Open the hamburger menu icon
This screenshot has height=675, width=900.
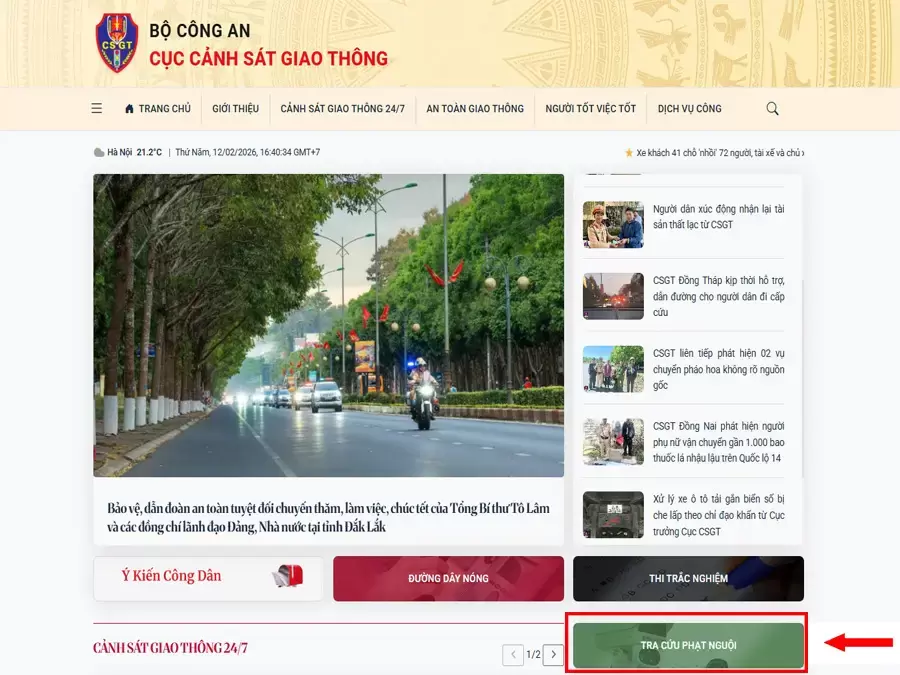96,108
